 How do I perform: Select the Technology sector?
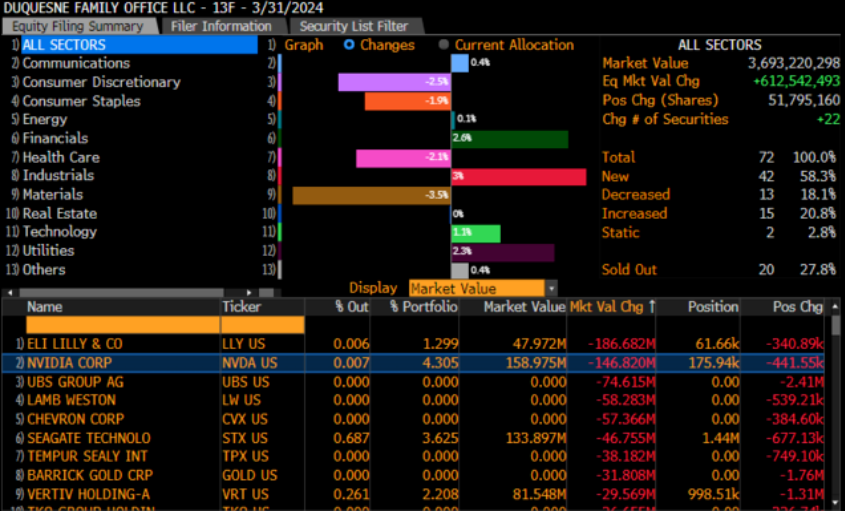pyautogui.click(x=60, y=232)
